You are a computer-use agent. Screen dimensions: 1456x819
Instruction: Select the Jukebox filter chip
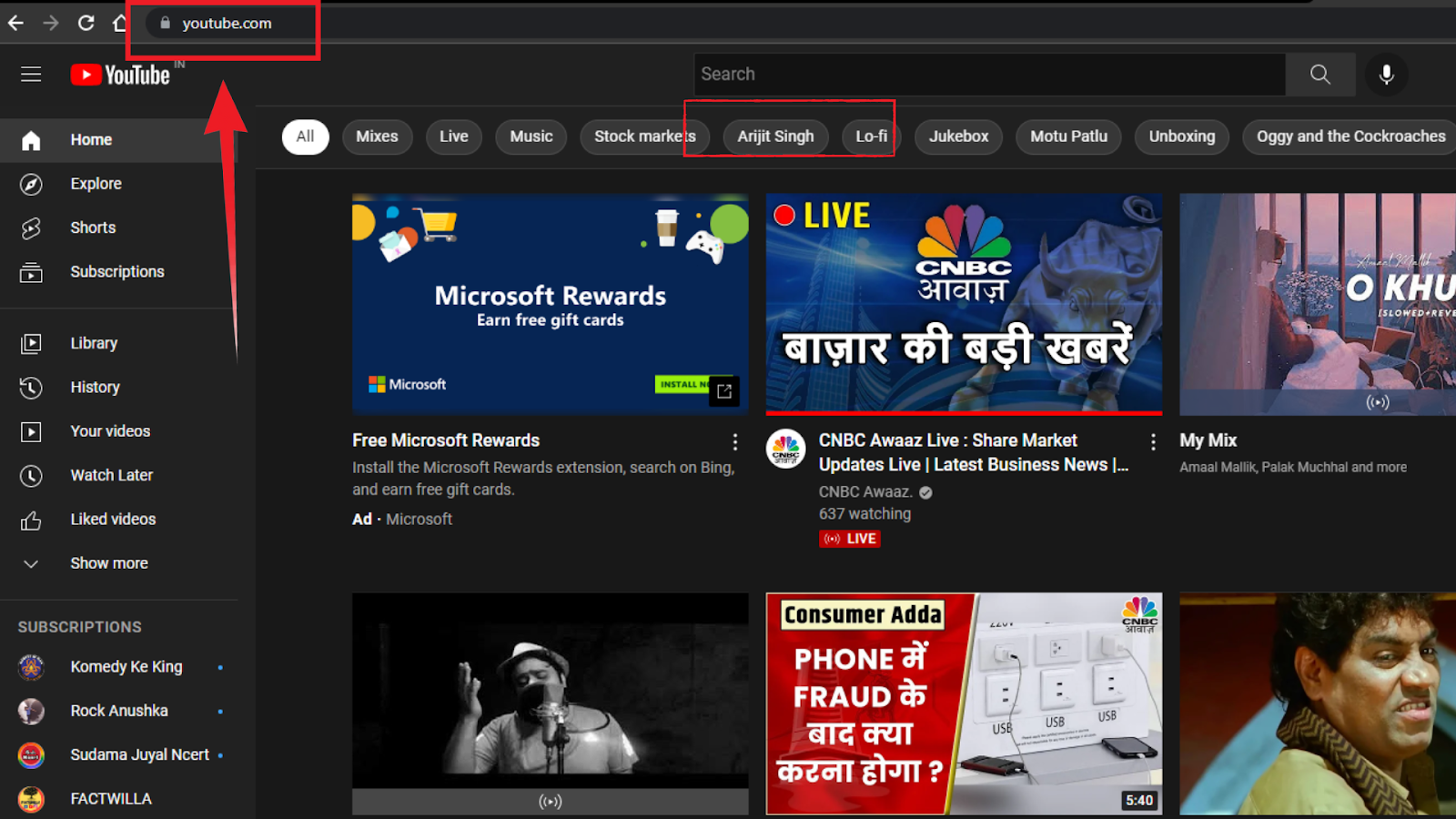tap(958, 136)
